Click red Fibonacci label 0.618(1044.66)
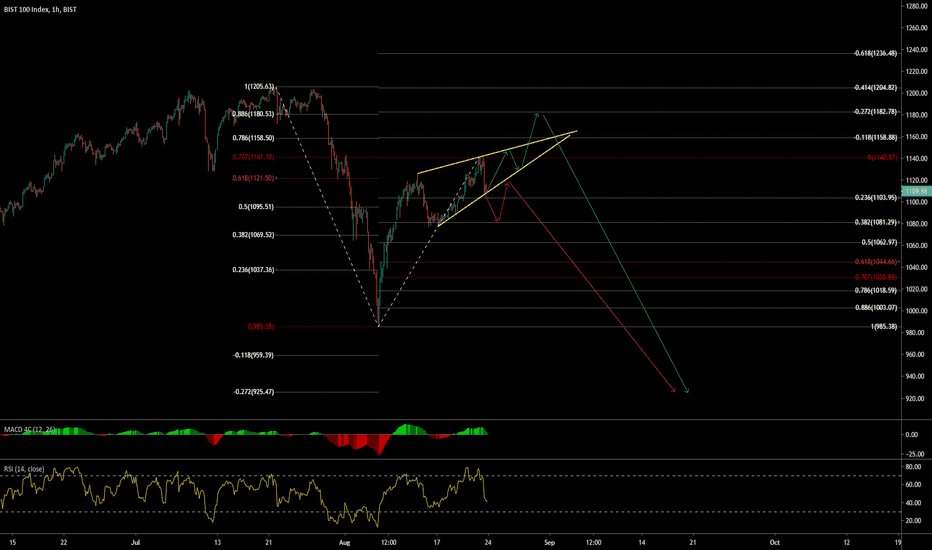Image resolution: width=932 pixels, height=550 pixels. (x=876, y=262)
